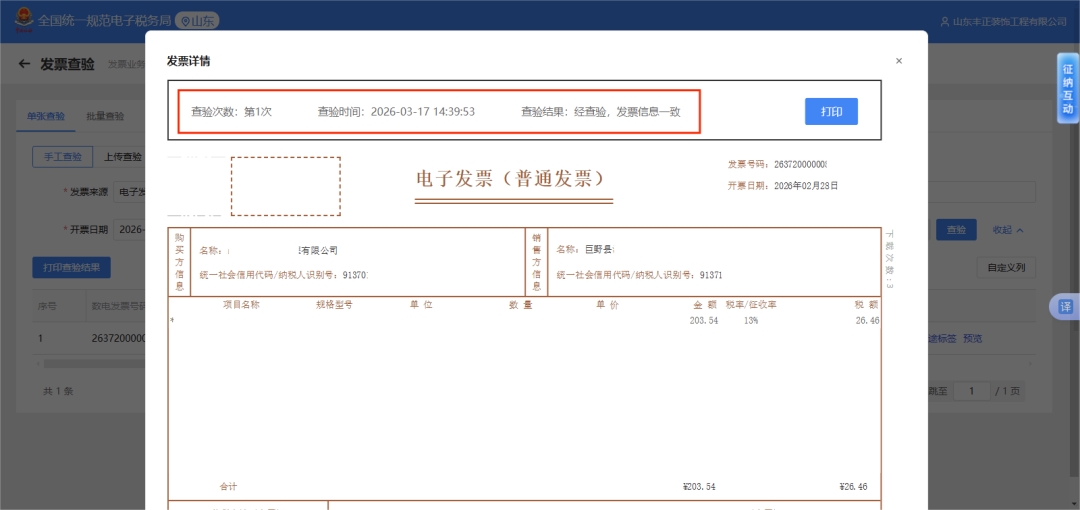This screenshot has width=1080, height=510.
Task: Go back using the arrow beside 发票查验
Action: point(24,64)
